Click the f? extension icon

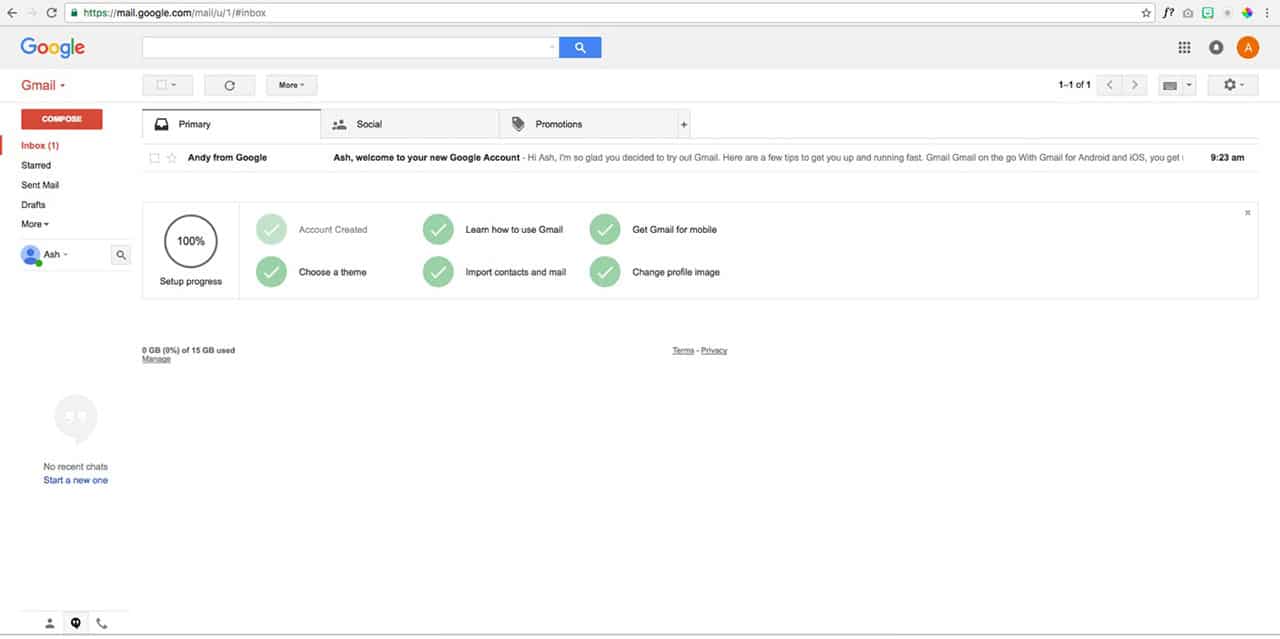1168,13
